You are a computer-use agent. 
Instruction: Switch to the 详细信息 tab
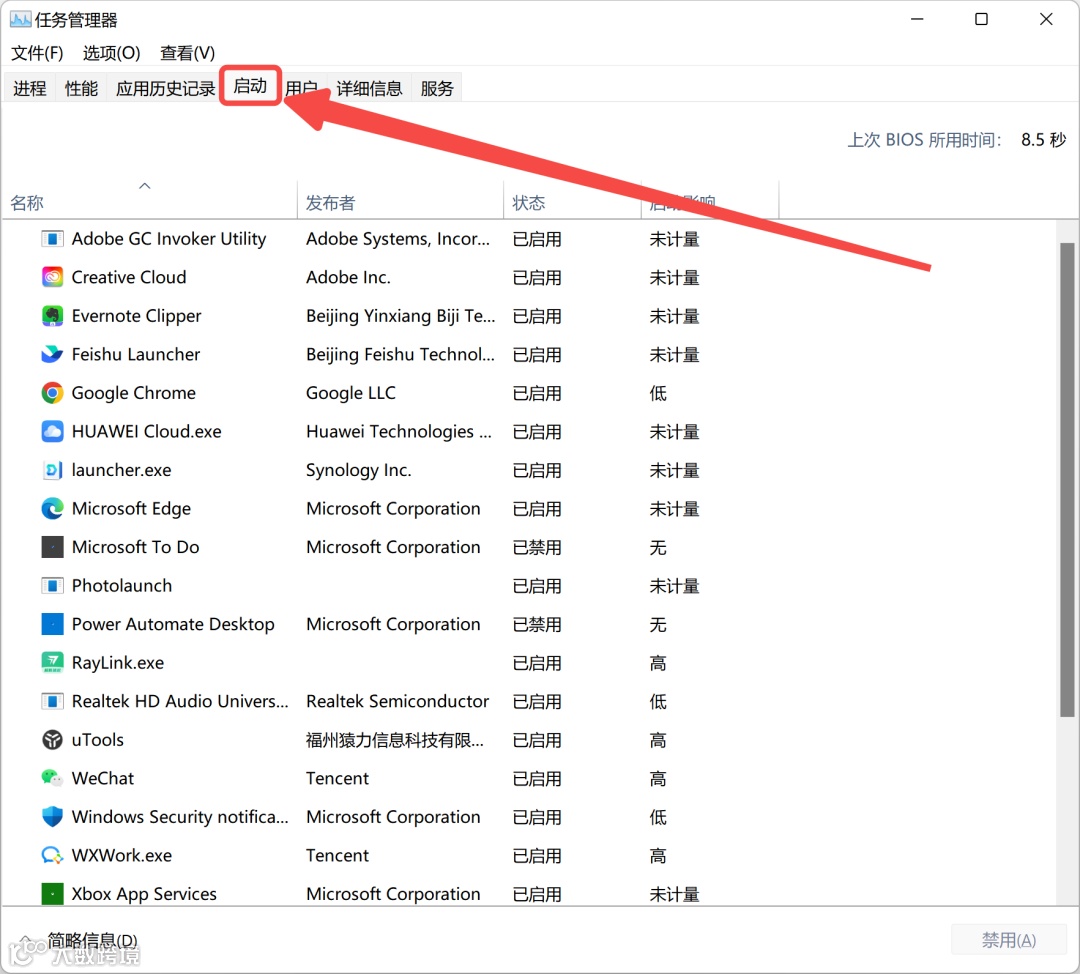click(369, 88)
